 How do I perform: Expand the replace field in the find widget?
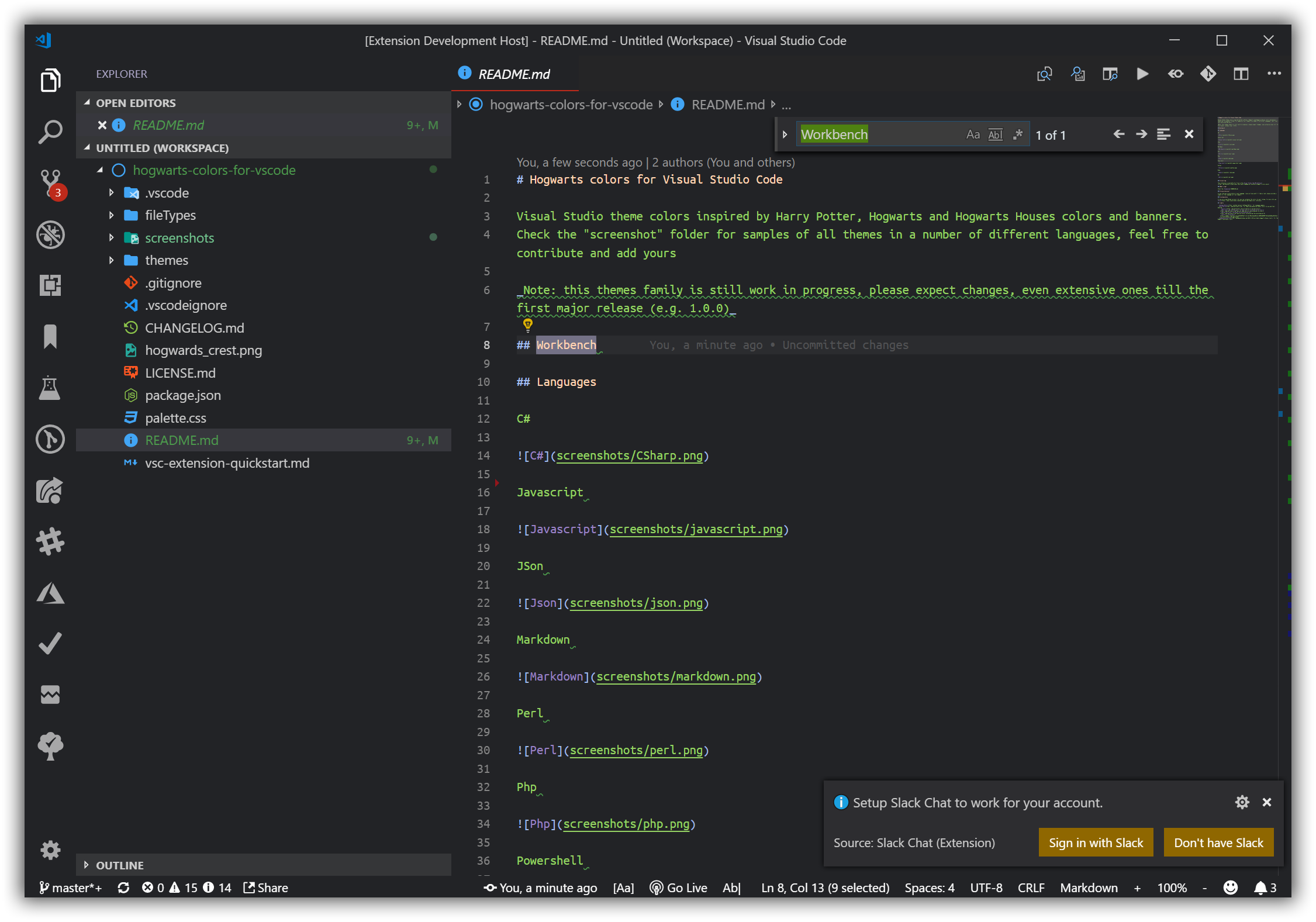[785, 134]
